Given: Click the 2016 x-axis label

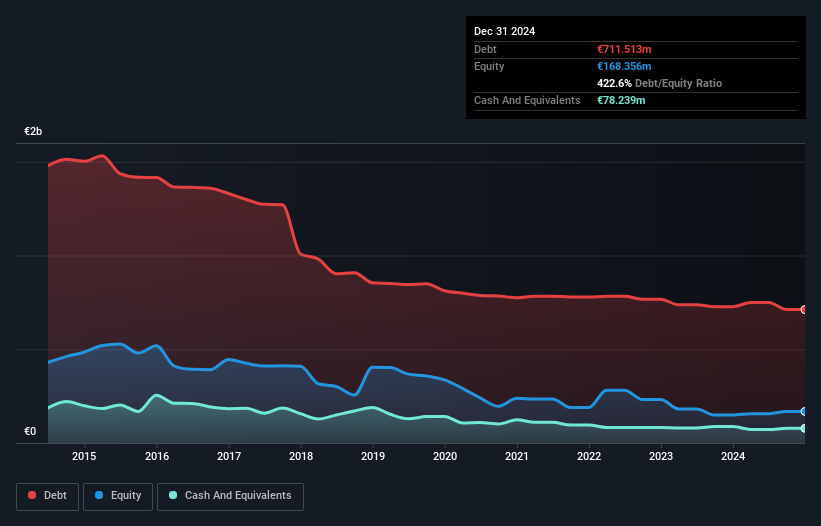Looking at the screenshot, I should point(157,456).
